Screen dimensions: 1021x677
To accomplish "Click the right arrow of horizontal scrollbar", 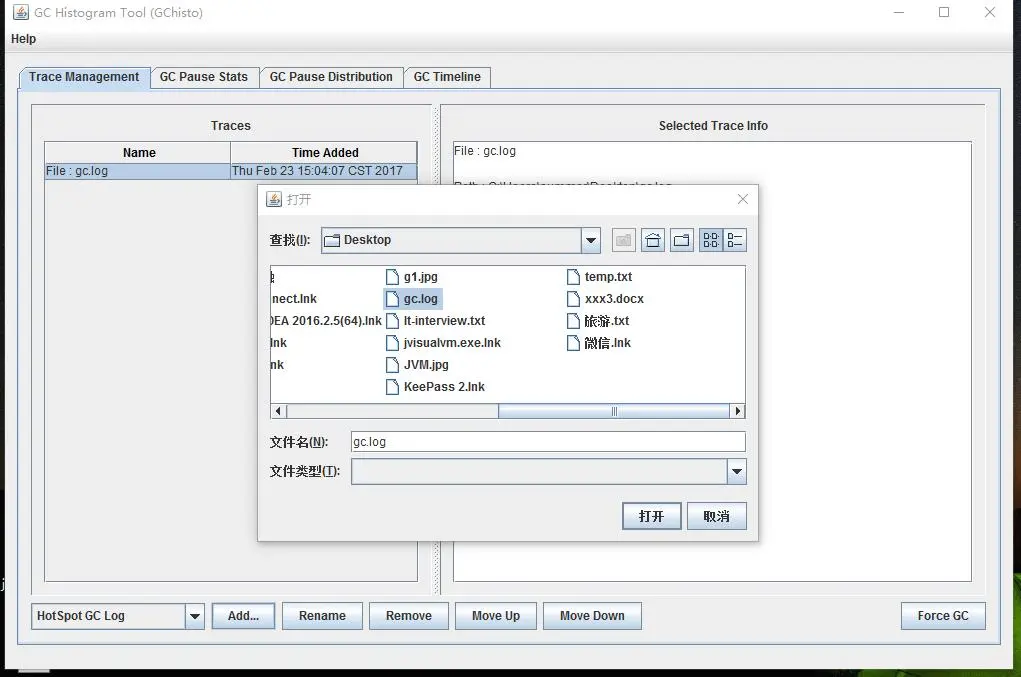I will pyautogui.click(x=737, y=411).
